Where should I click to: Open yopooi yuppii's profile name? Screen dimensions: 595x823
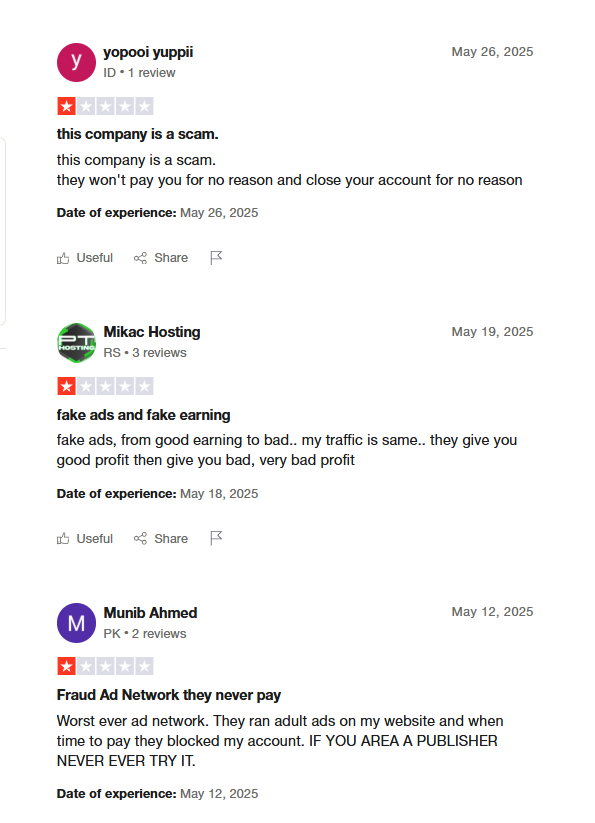148,52
